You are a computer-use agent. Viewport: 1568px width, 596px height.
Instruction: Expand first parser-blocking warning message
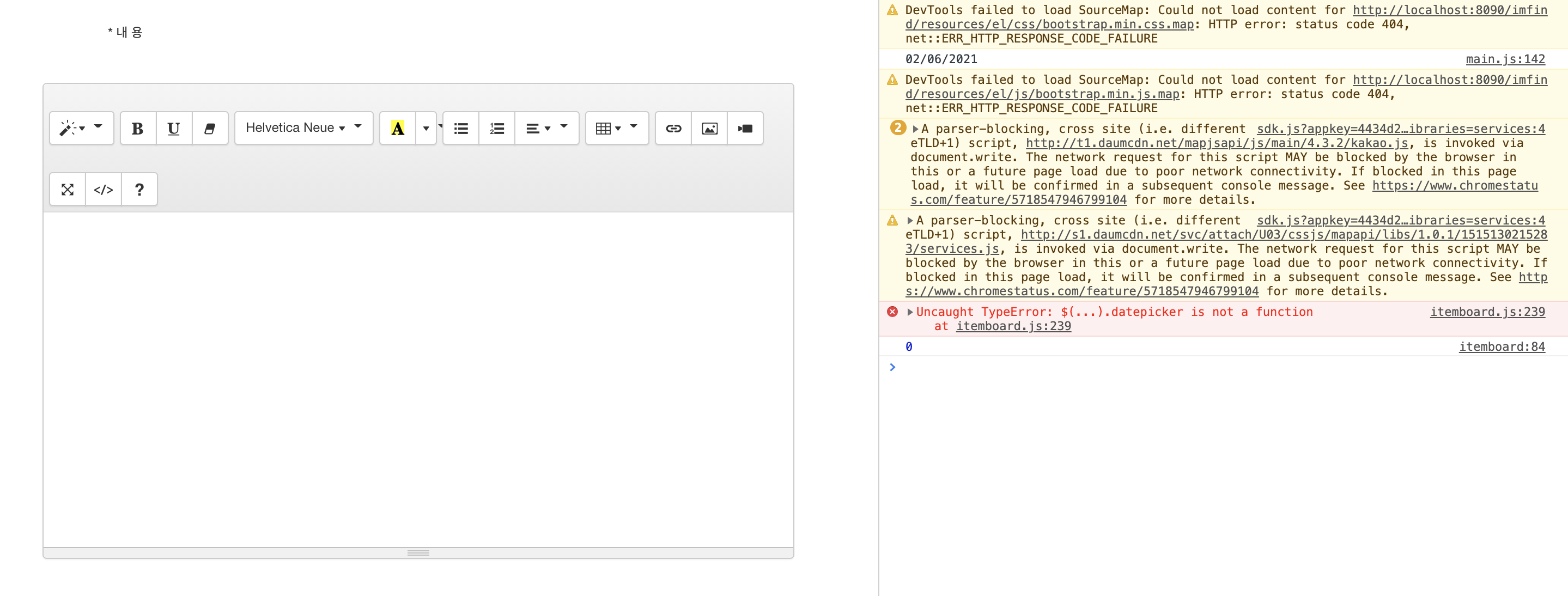click(915, 129)
